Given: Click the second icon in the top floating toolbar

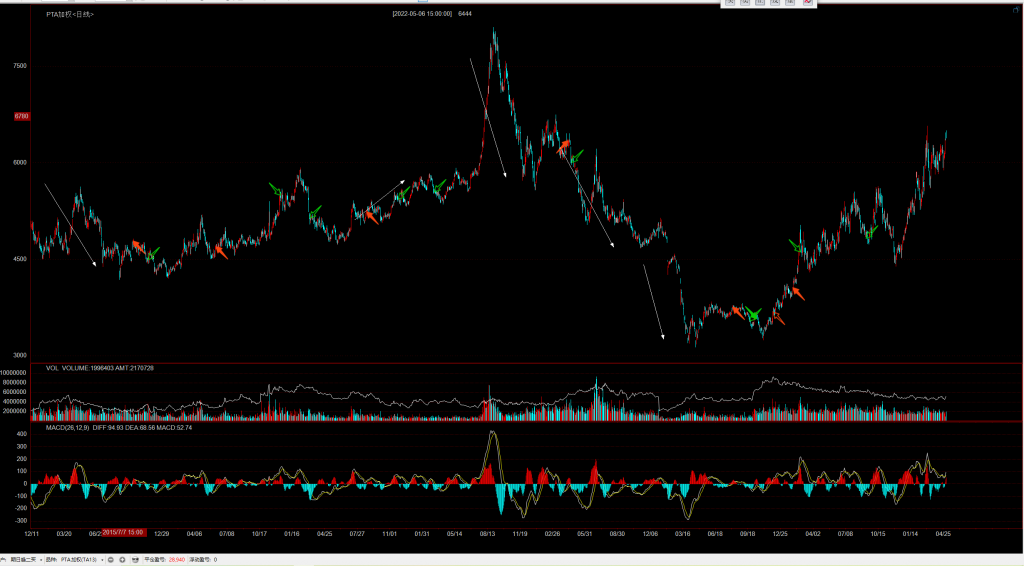Looking at the screenshot, I should click(746, 3).
